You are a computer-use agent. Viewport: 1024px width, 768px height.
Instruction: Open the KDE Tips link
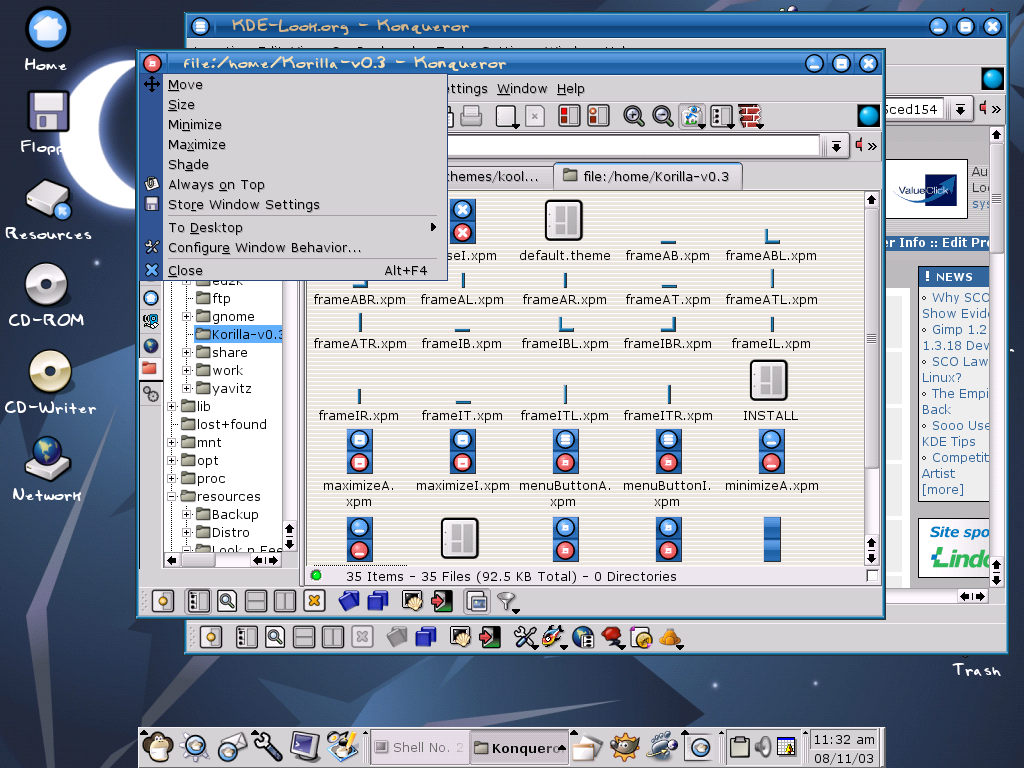point(948,441)
